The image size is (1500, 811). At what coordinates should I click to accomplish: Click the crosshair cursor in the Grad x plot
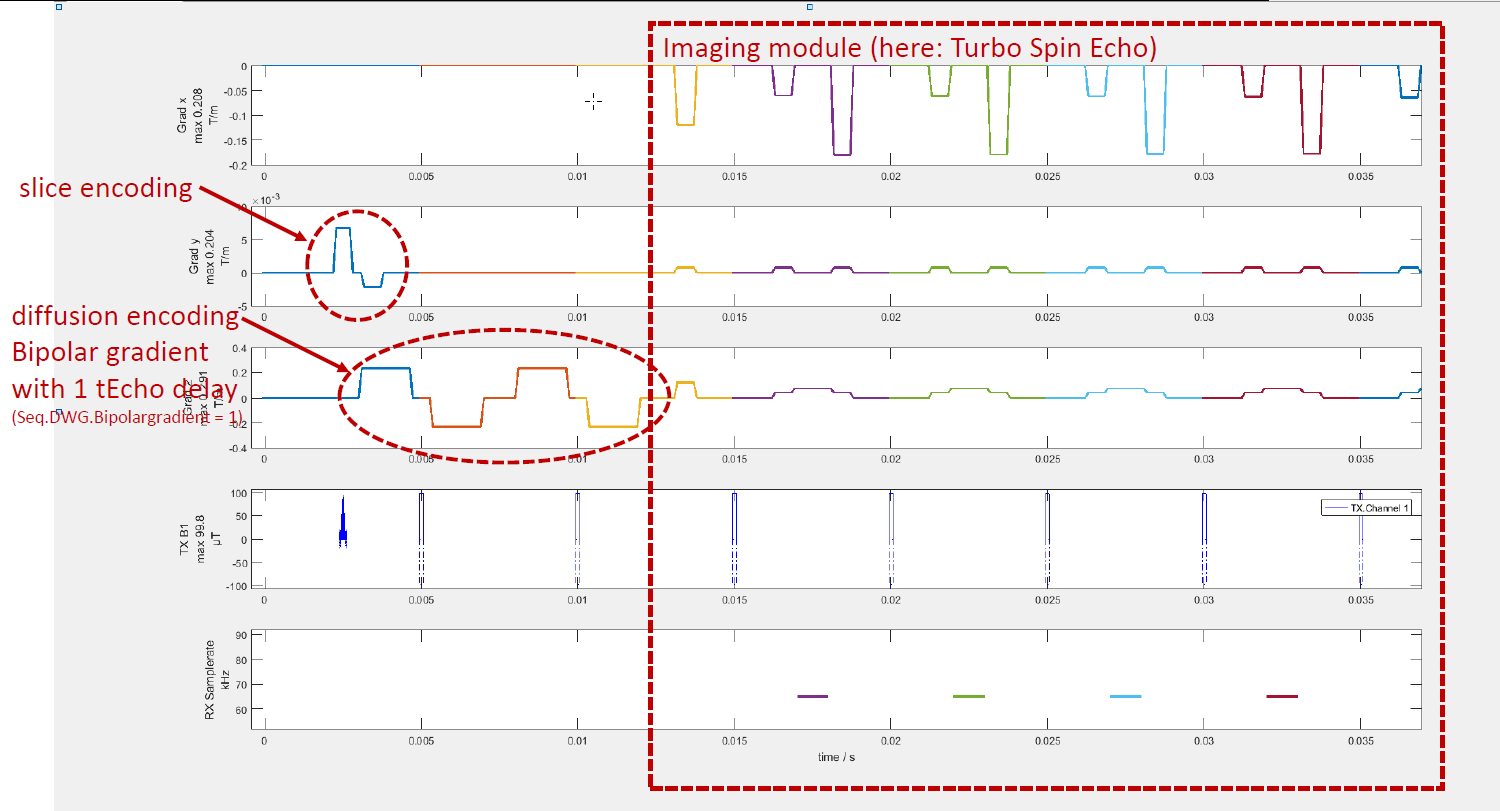click(x=593, y=101)
